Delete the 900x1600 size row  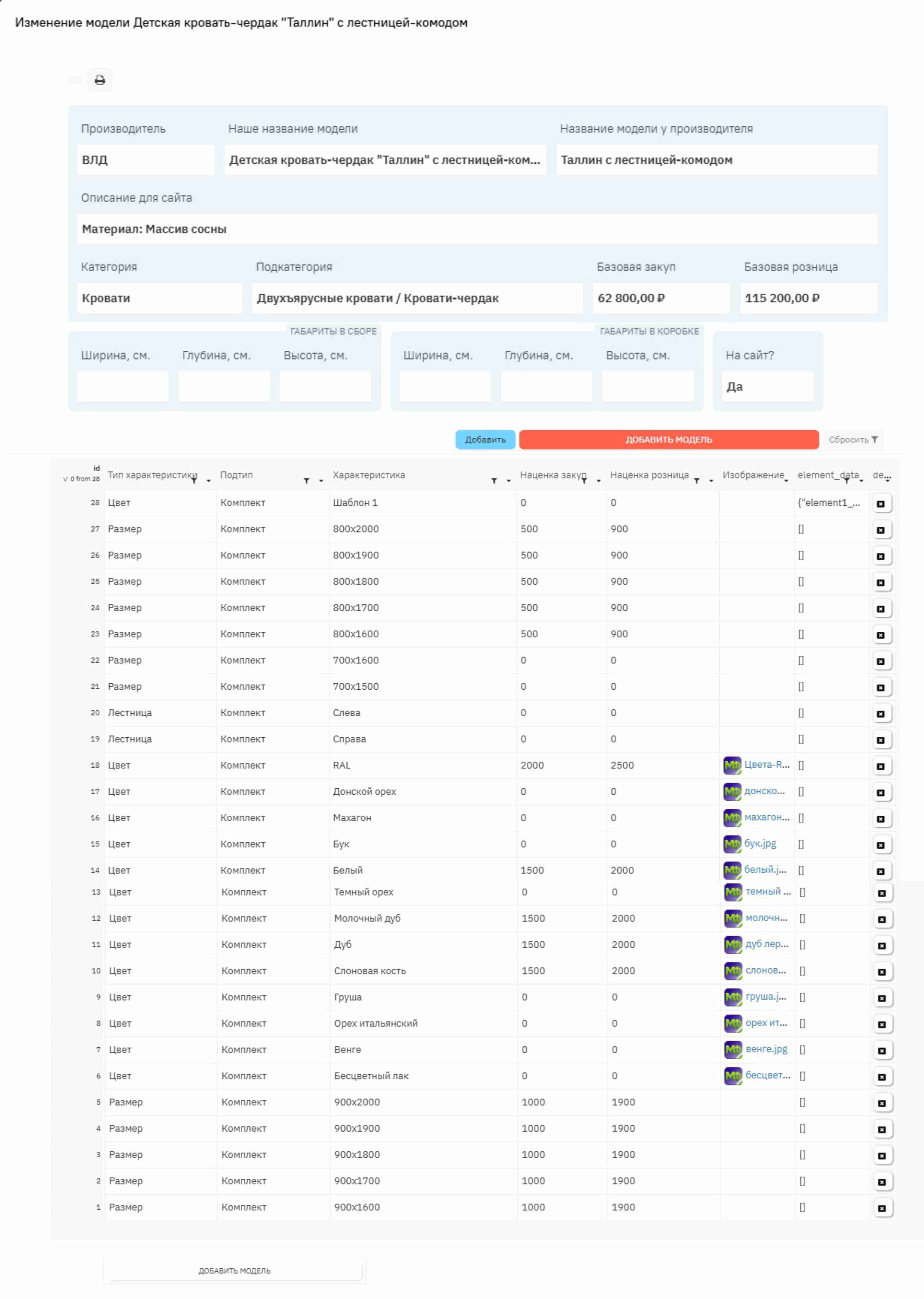(x=881, y=1208)
